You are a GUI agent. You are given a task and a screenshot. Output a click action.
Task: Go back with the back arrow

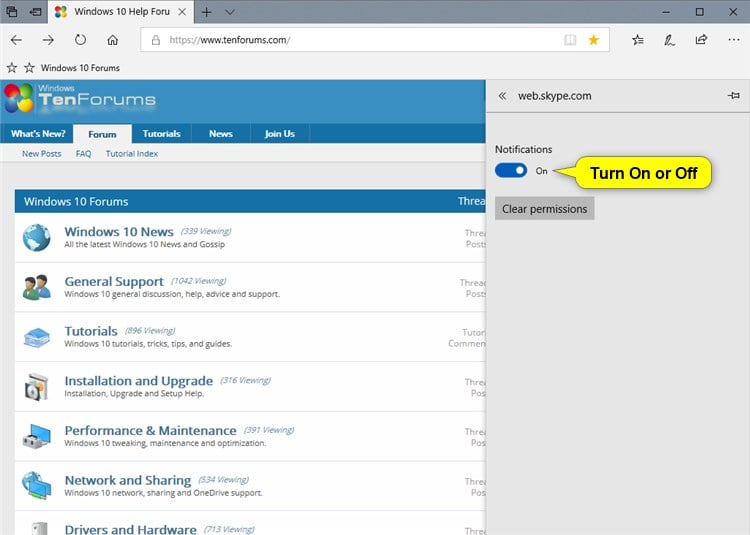tap(16, 40)
